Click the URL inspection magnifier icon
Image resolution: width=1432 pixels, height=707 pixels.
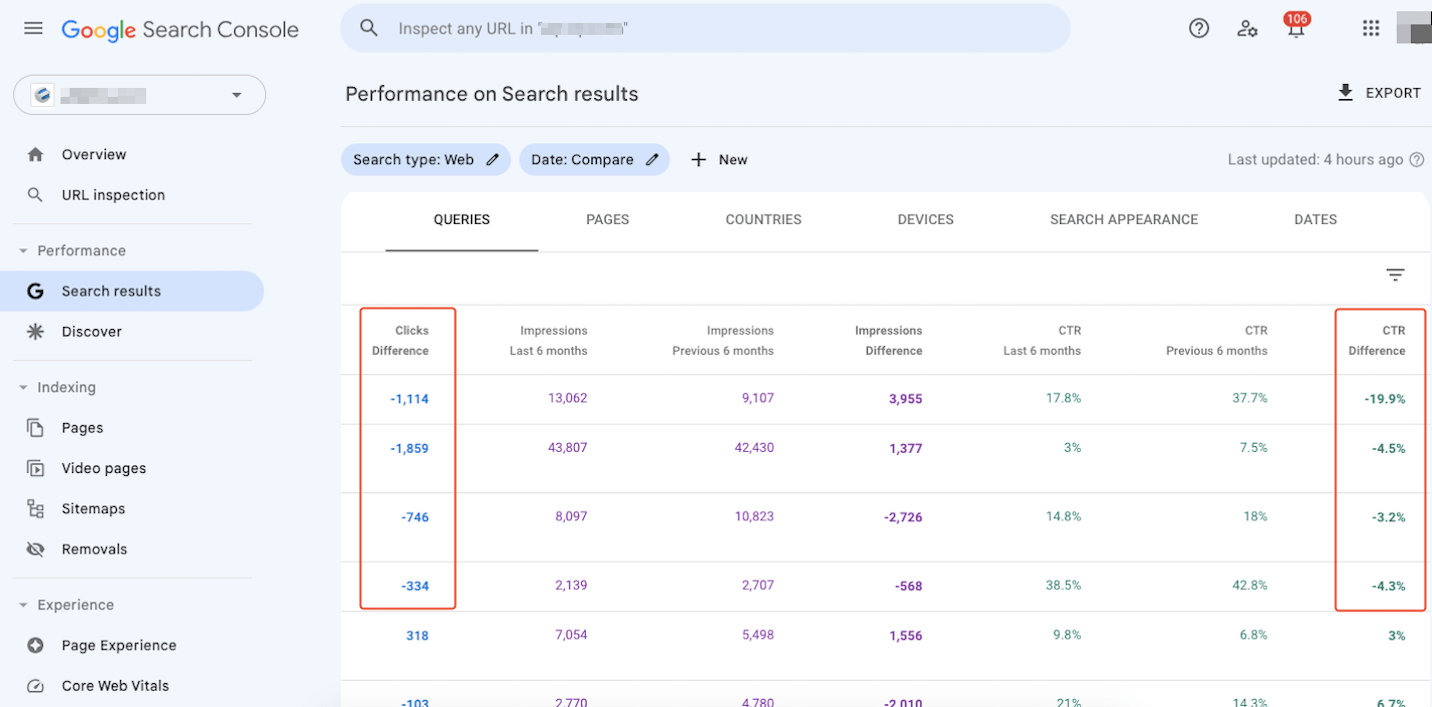tap(36, 195)
